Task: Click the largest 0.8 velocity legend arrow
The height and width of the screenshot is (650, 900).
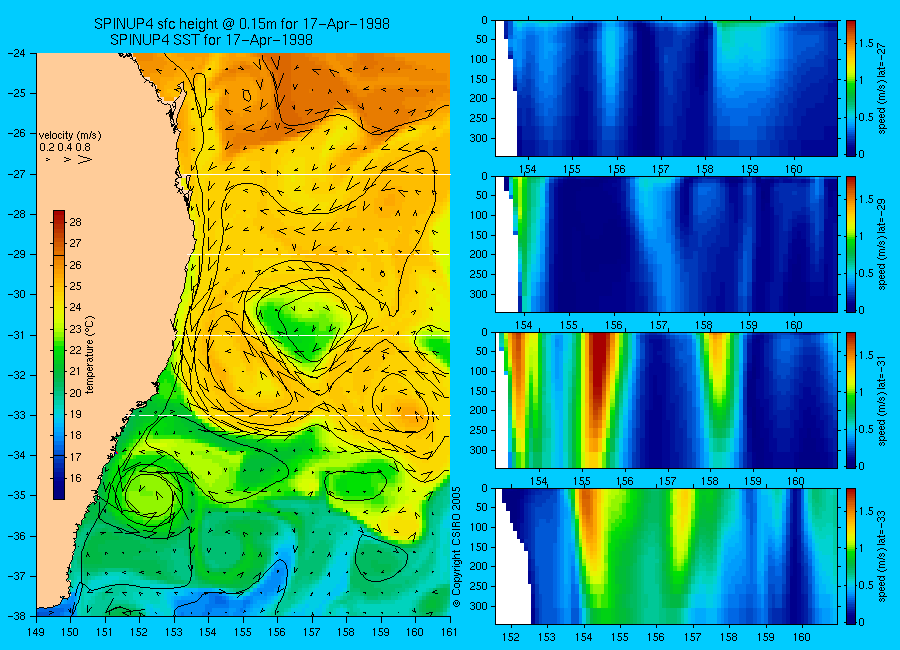Action: 85,160
